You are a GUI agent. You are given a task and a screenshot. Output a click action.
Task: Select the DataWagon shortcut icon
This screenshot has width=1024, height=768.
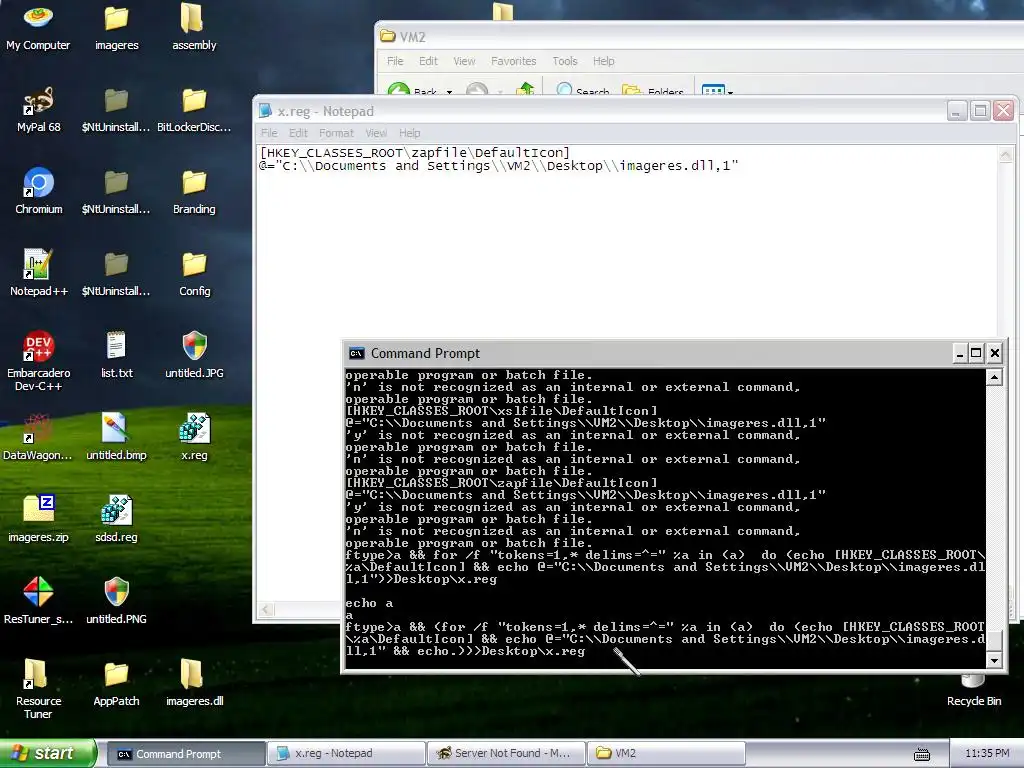click(x=38, y=436)
